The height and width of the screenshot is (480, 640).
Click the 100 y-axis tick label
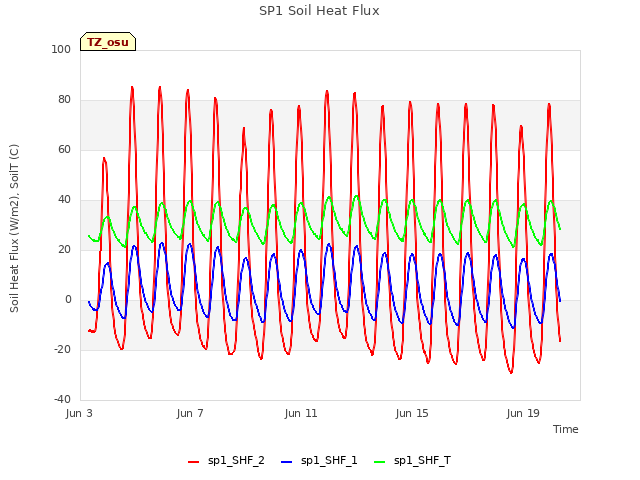[61, 49]
